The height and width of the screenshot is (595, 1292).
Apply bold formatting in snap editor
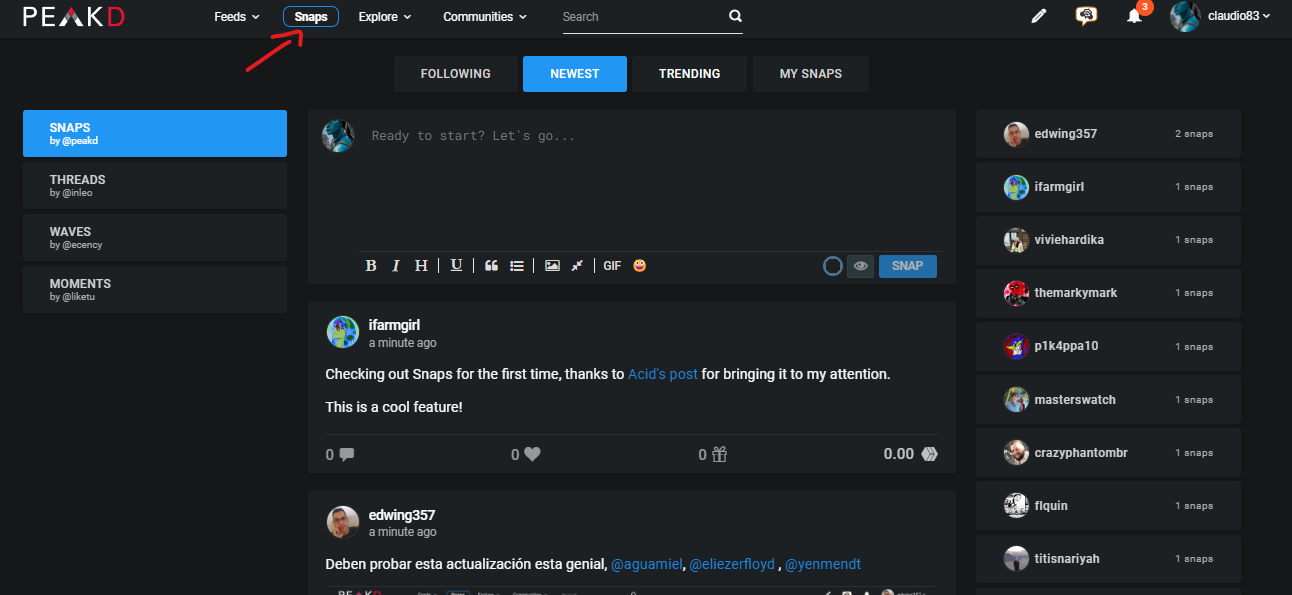coord(371,266)
